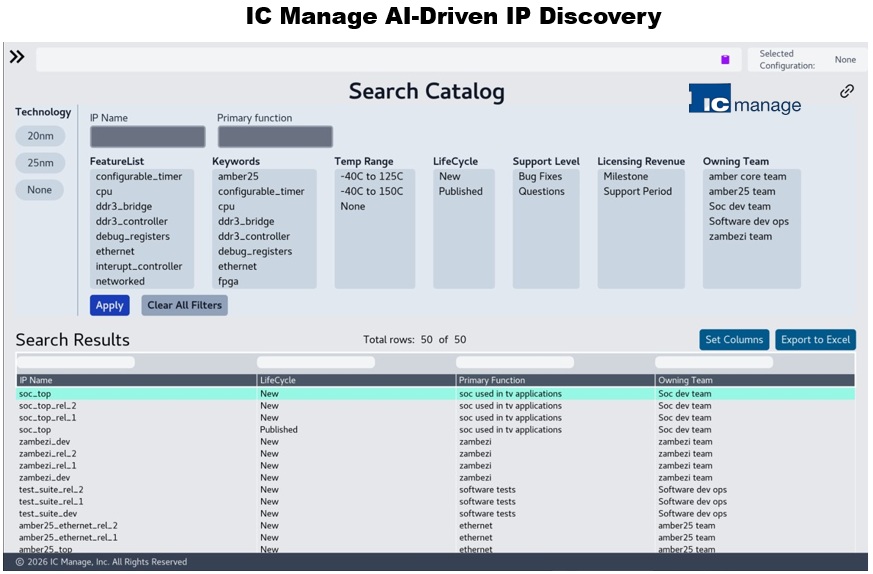Open the Set Columns dialog
Screen dimensions: 873x574
point(734,340)
